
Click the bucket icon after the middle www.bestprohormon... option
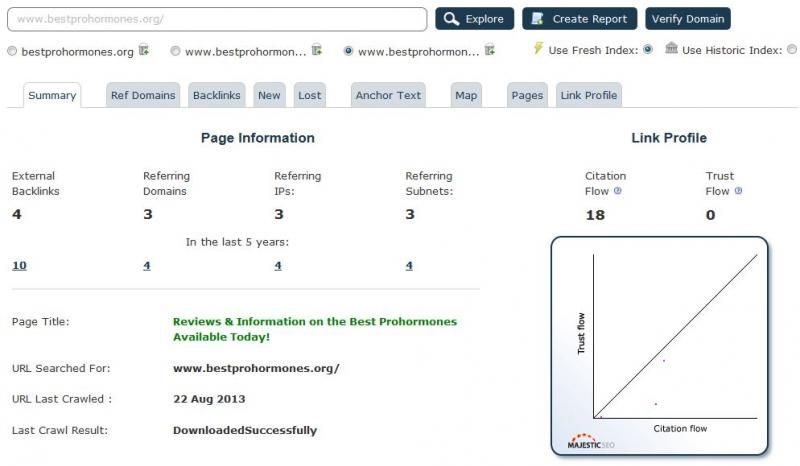[x=317, y=50]
